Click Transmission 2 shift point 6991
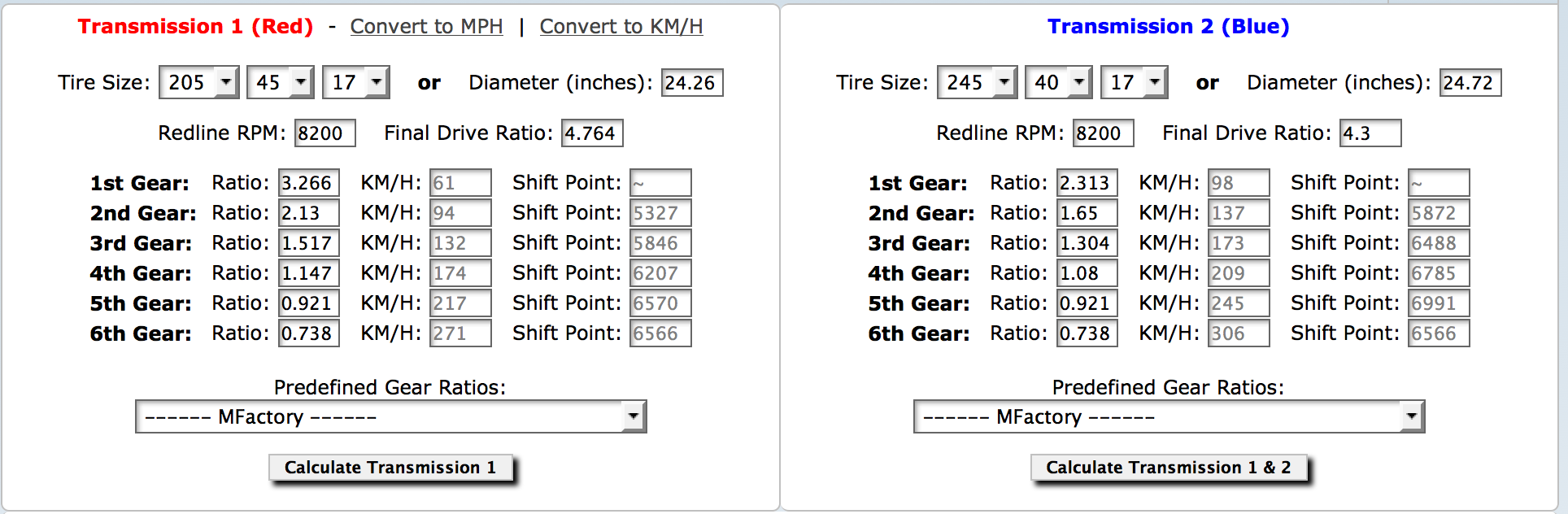 1439,303
